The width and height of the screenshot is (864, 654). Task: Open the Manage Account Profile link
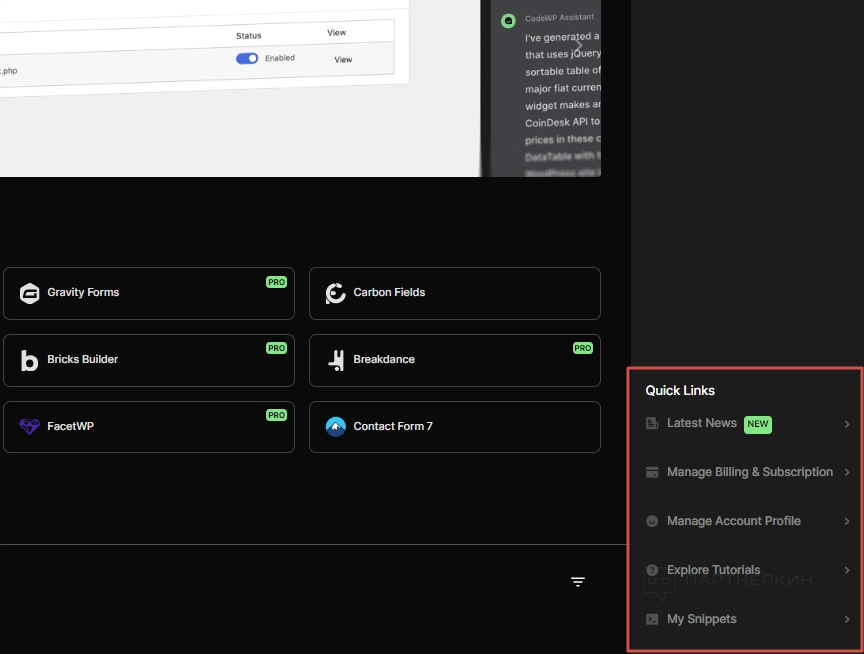coord(733,521)
